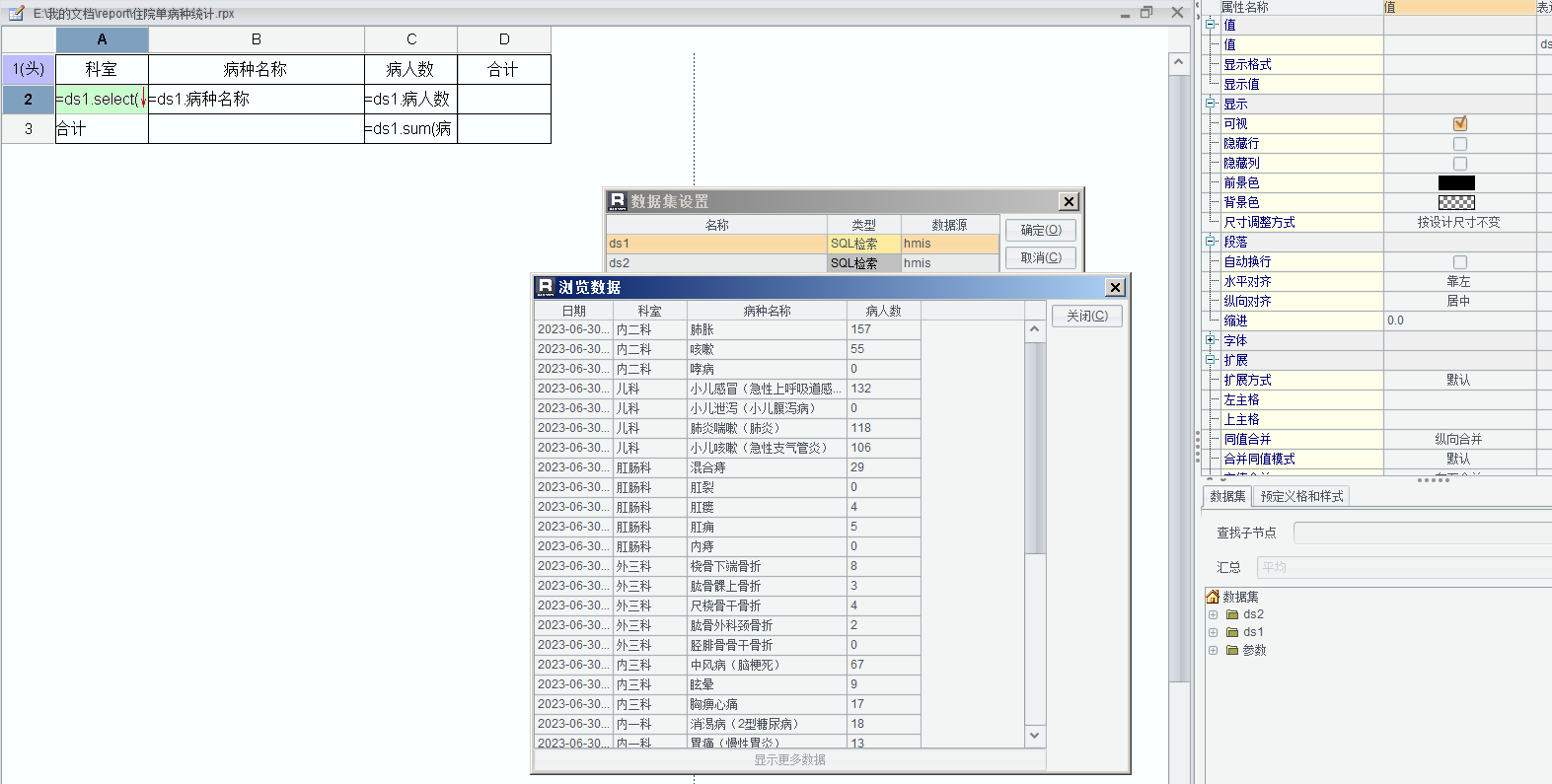This screenshot has width=1552, height=784.
Task: Restore the report document window size
Action: pyautogui.click(x=1146, y=13)
